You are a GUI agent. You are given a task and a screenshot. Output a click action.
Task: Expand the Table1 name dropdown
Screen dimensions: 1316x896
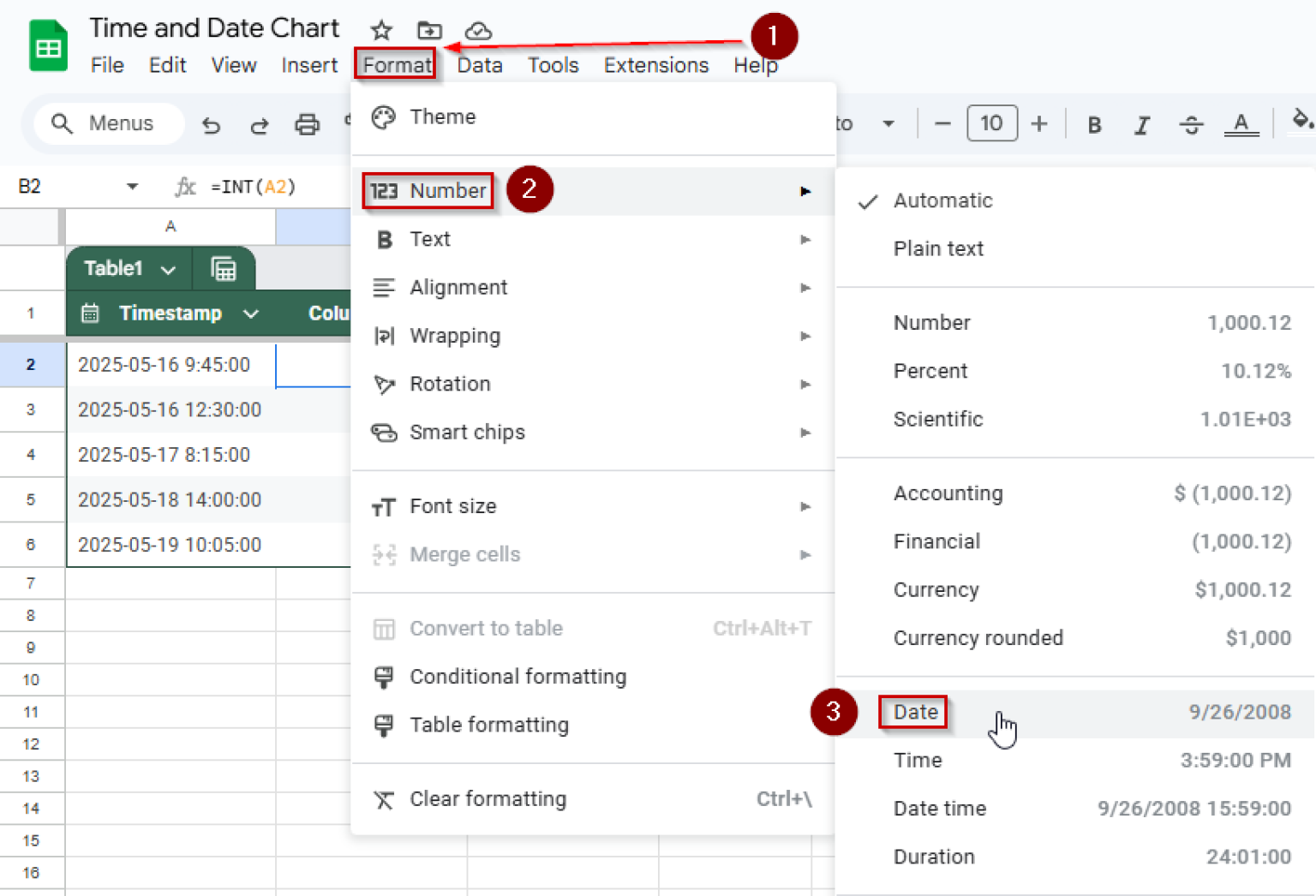click(168, 268)
